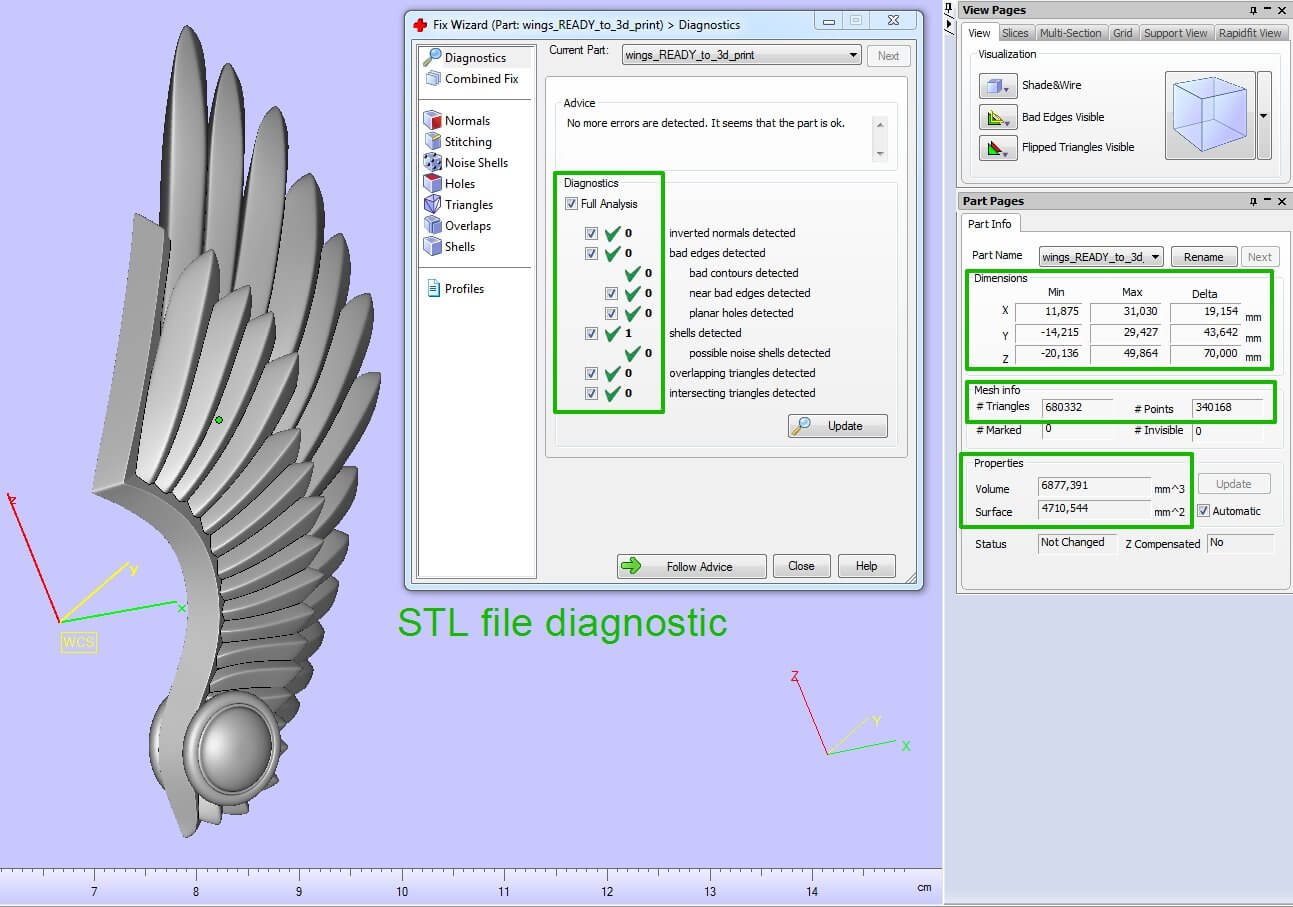Click the Bad Edges Visible icon
Image resolution: width=1293 pixels, height=907 pixels.
997,117
